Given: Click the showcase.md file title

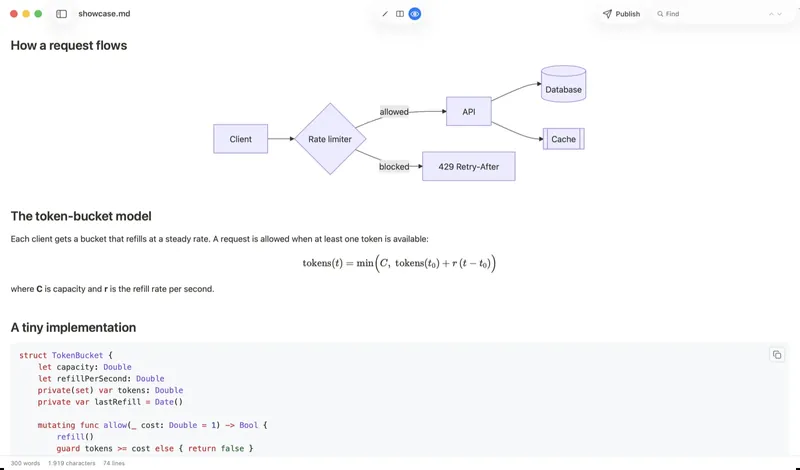Looking at the screenshot, I should [104, 14].
